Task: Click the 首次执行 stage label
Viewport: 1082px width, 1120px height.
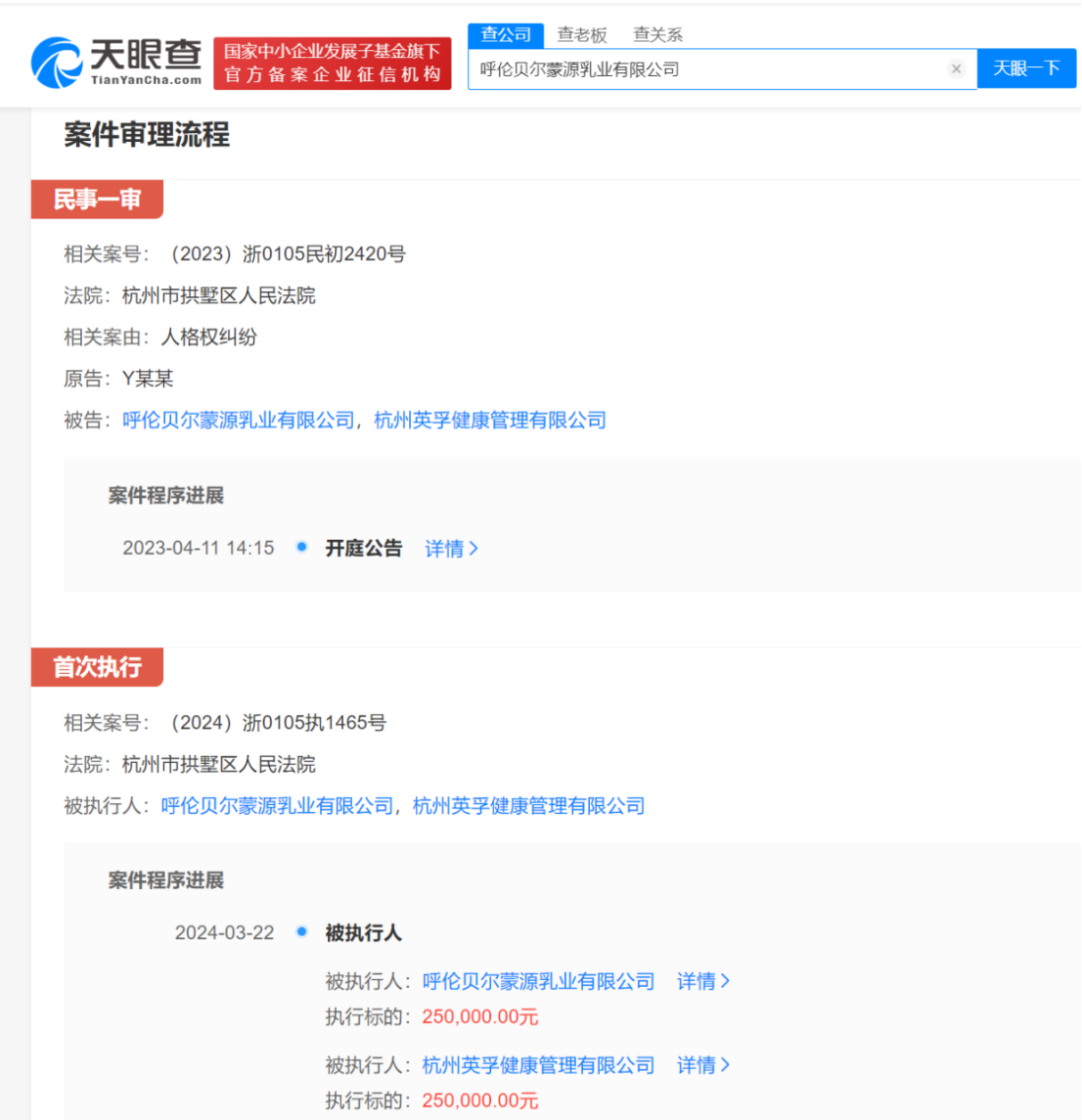Action: tap(97, 667)
